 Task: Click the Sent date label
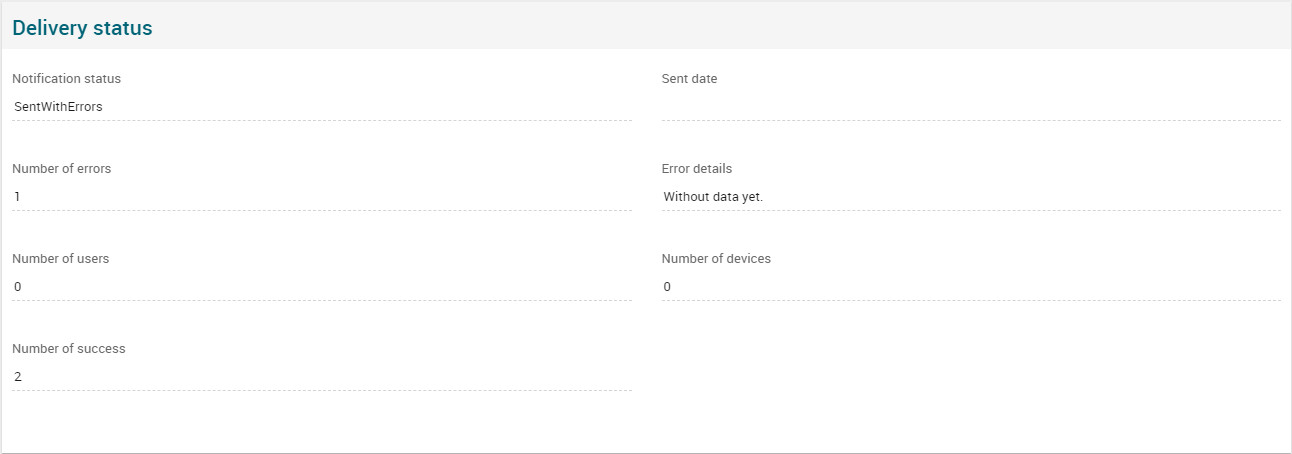click(x=689, y=78)
